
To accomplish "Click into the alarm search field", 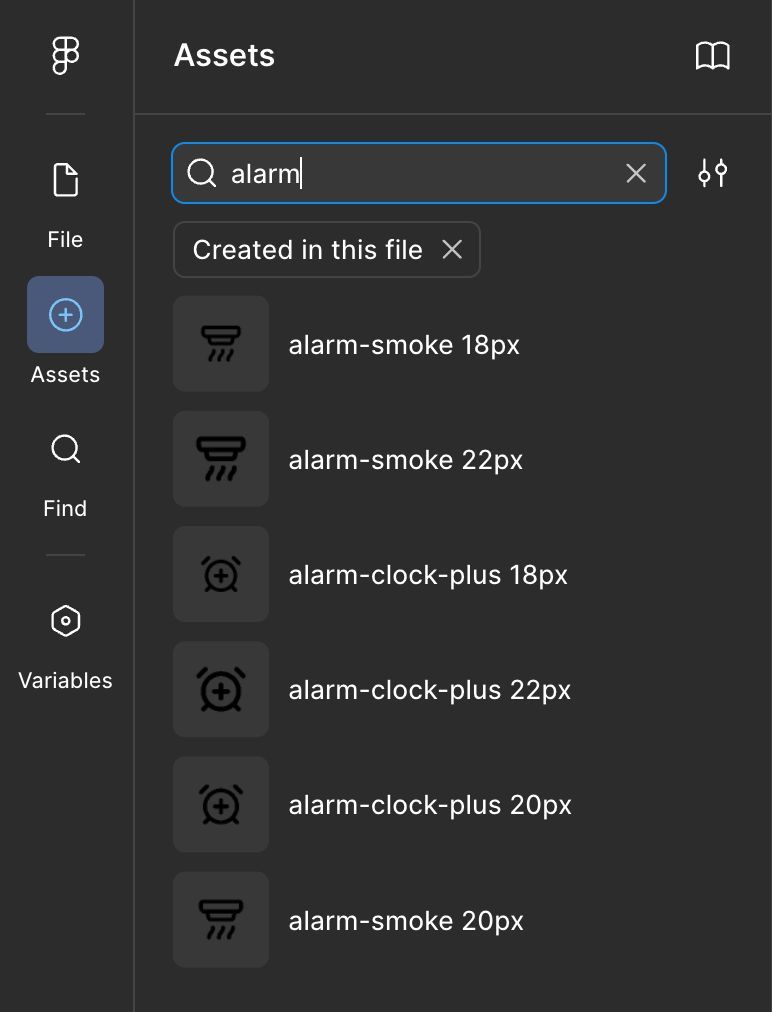I will point(419,173).
